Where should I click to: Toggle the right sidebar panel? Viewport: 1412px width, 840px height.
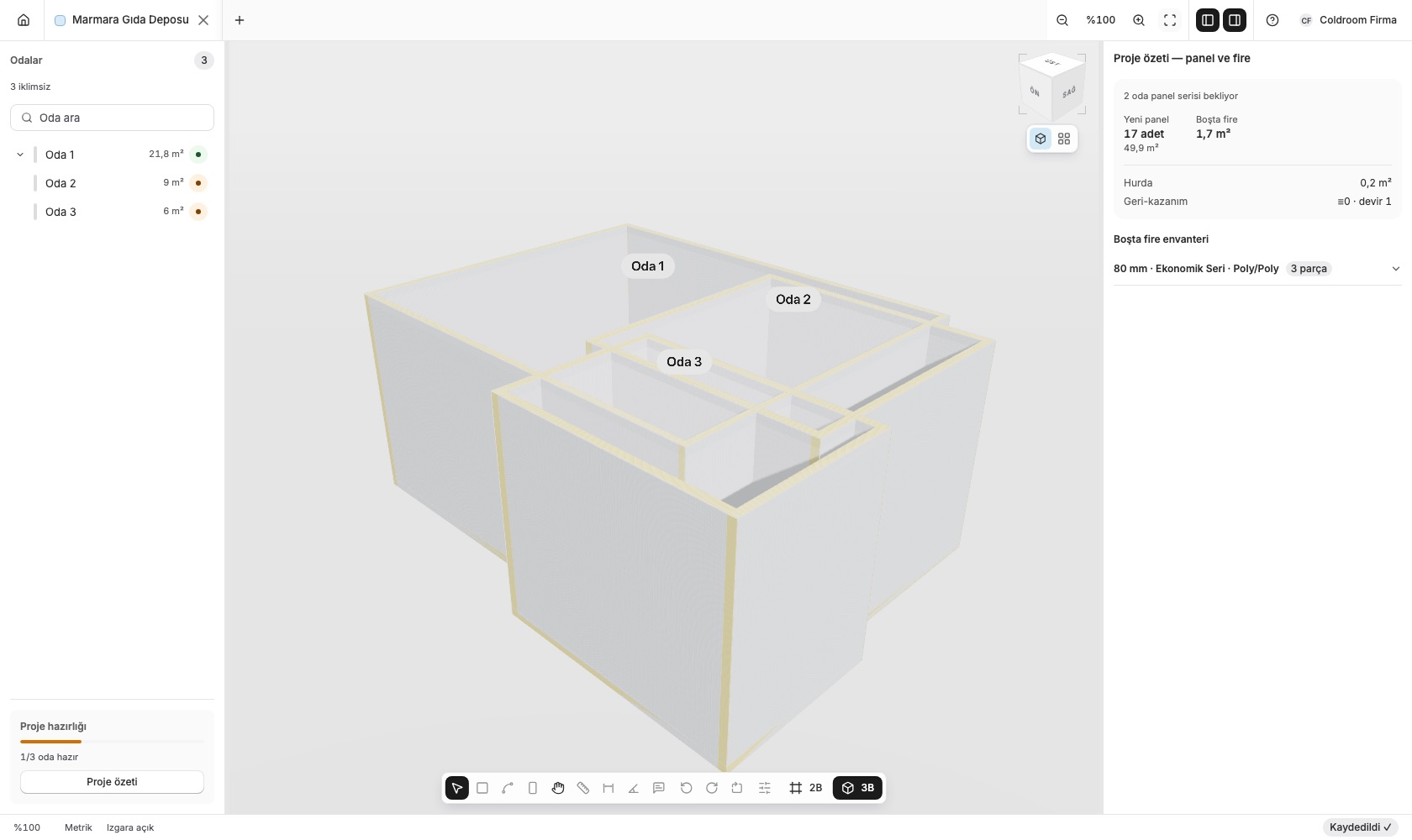coord(1235,20)
